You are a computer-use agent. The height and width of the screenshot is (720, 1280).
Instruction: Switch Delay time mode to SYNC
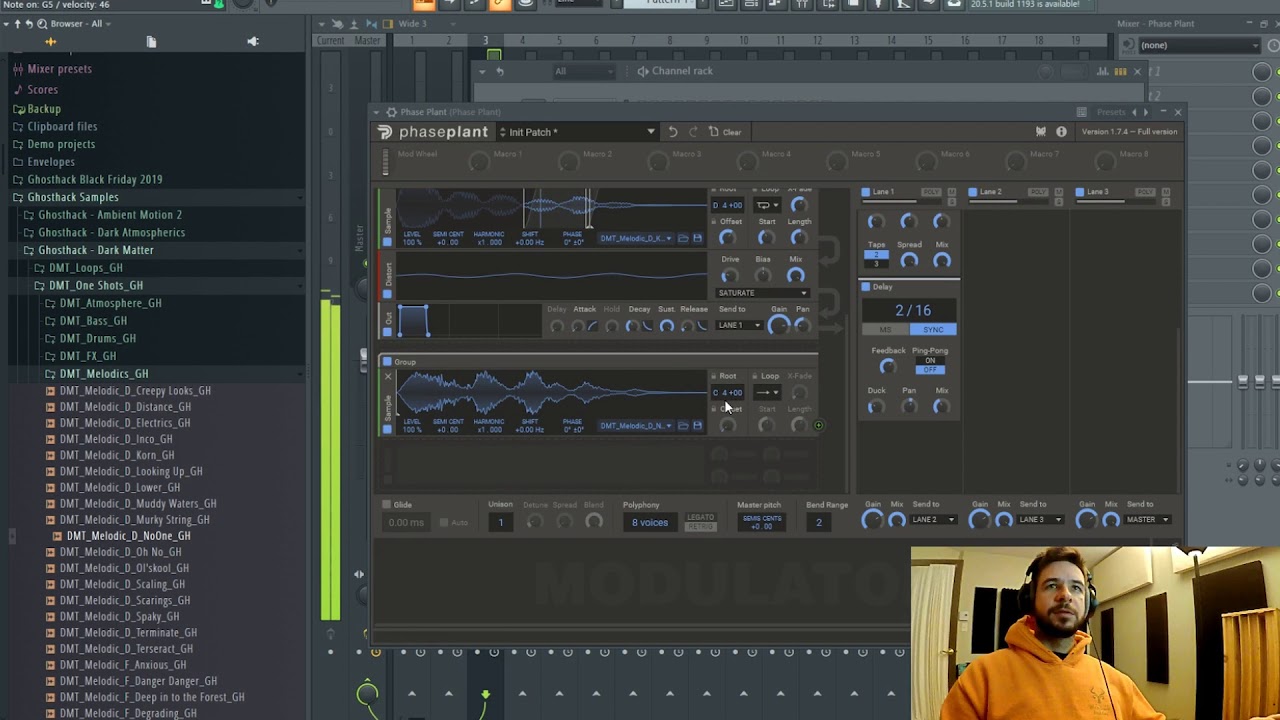click(x=933, y=329)
